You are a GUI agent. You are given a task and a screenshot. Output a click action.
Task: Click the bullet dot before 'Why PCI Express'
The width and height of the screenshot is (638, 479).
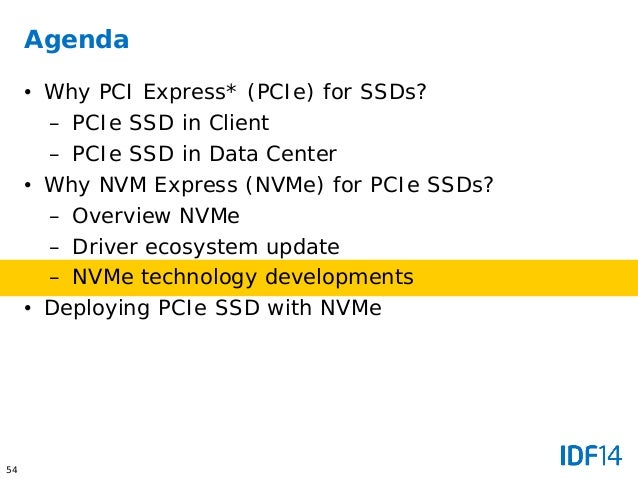28,92
